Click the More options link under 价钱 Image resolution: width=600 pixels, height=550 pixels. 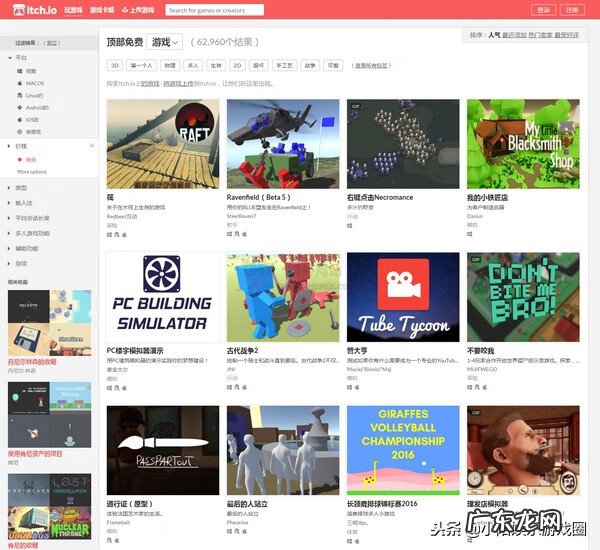(32, 172)
